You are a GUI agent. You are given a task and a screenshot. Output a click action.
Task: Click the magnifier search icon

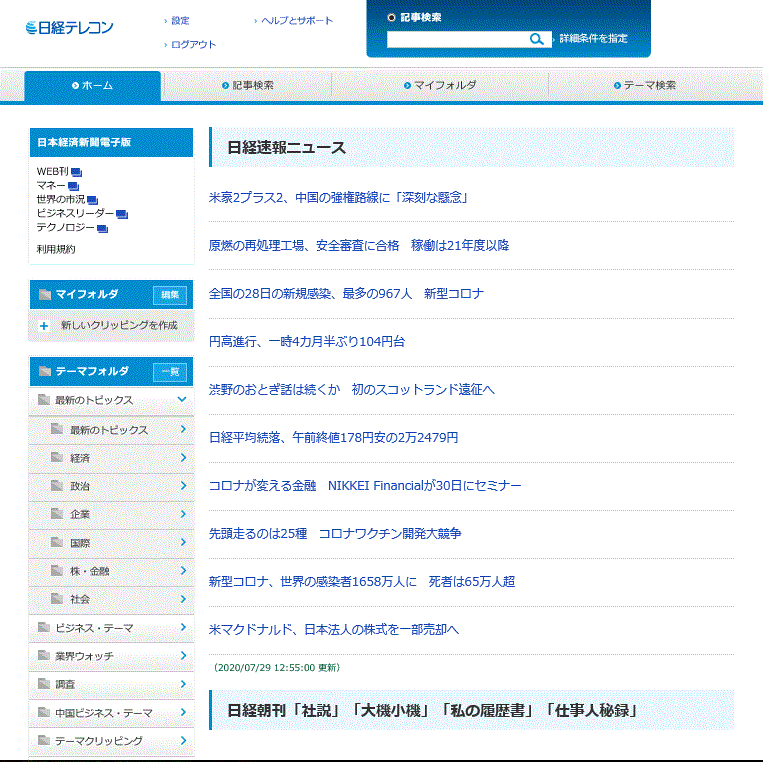537,39
